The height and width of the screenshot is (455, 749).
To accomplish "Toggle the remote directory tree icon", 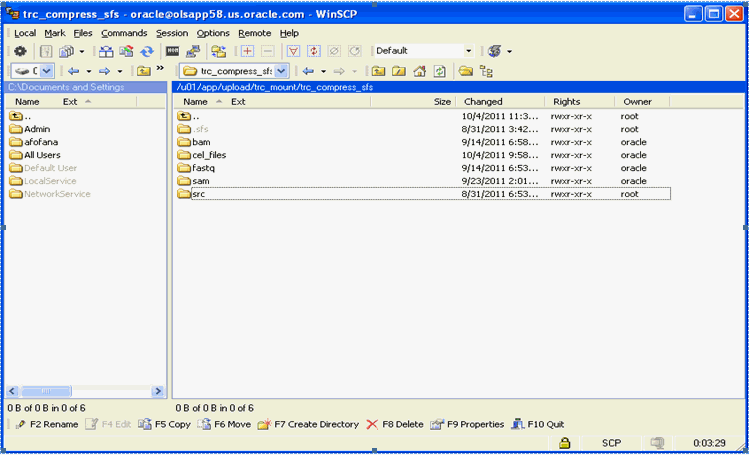I will coord(486,71).
